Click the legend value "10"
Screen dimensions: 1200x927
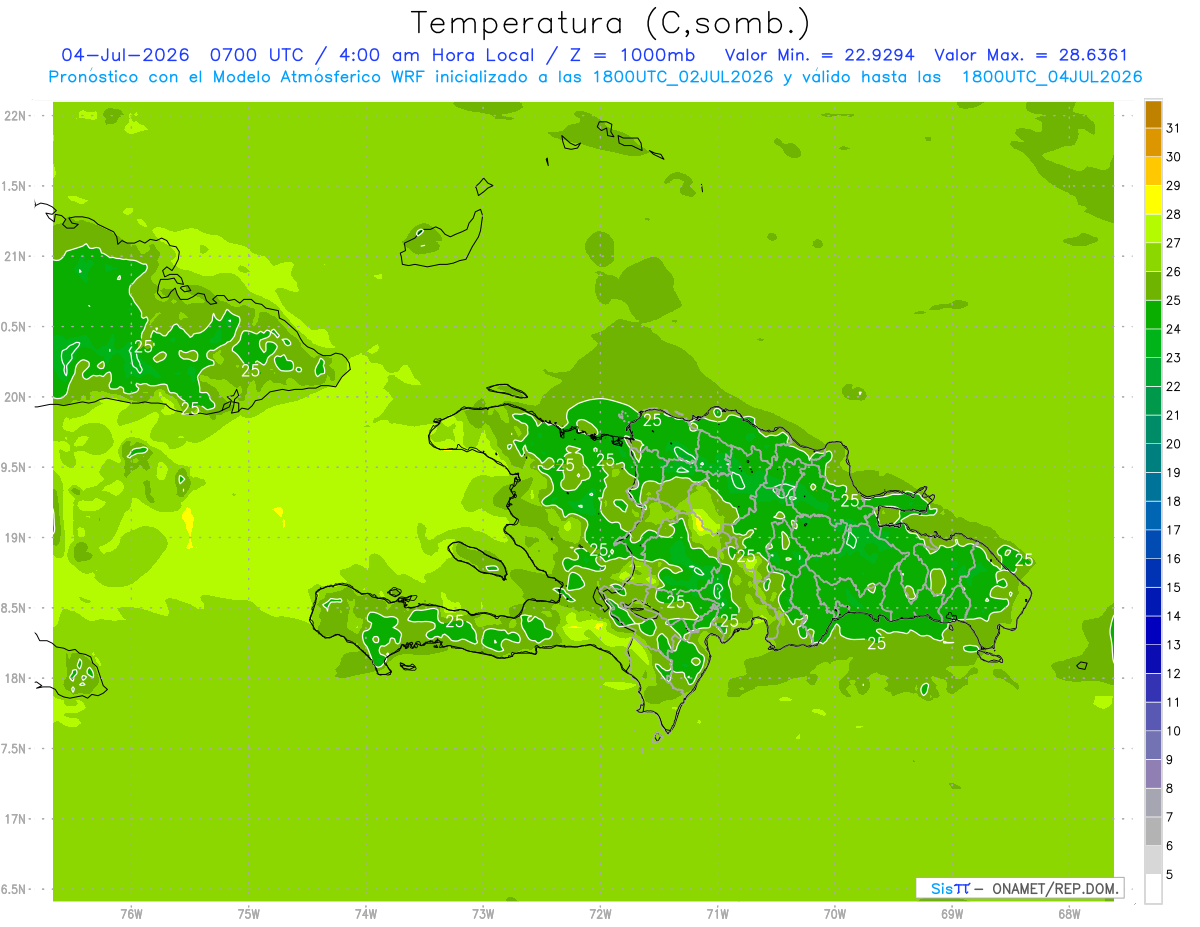pyautogui.click(x=1173, y=731)
